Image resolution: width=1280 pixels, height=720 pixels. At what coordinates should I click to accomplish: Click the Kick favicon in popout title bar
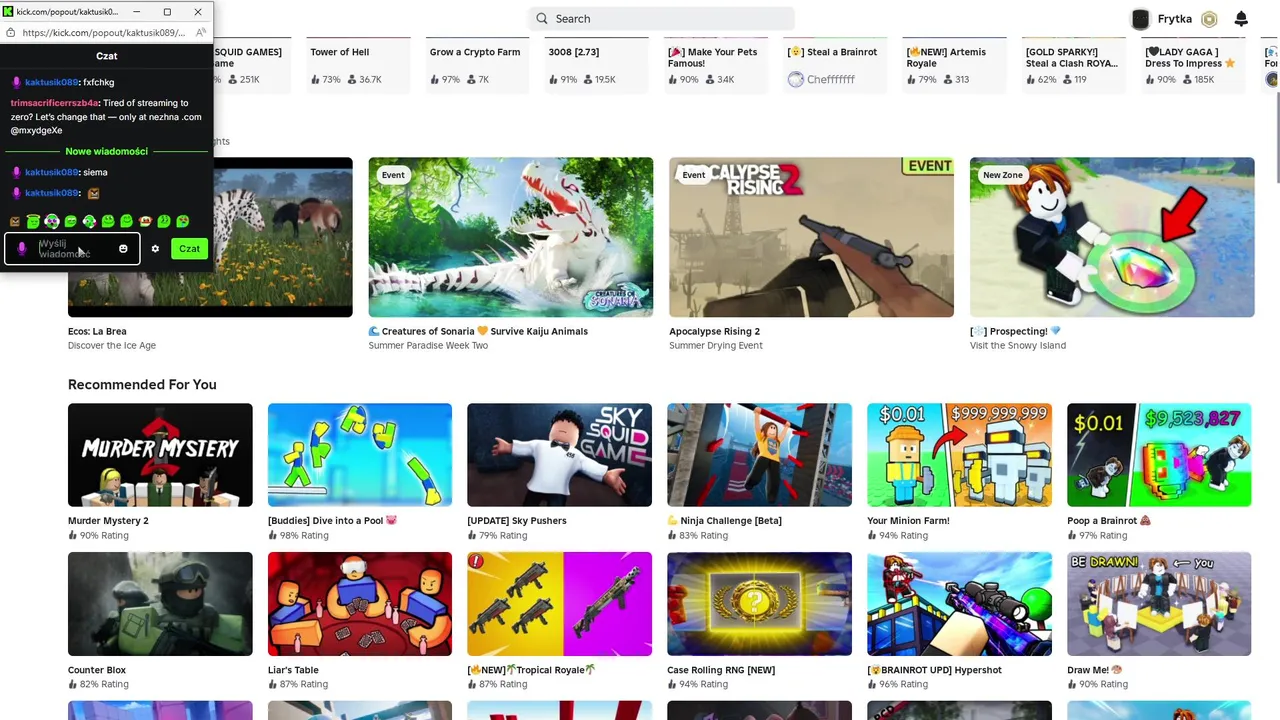8,11
